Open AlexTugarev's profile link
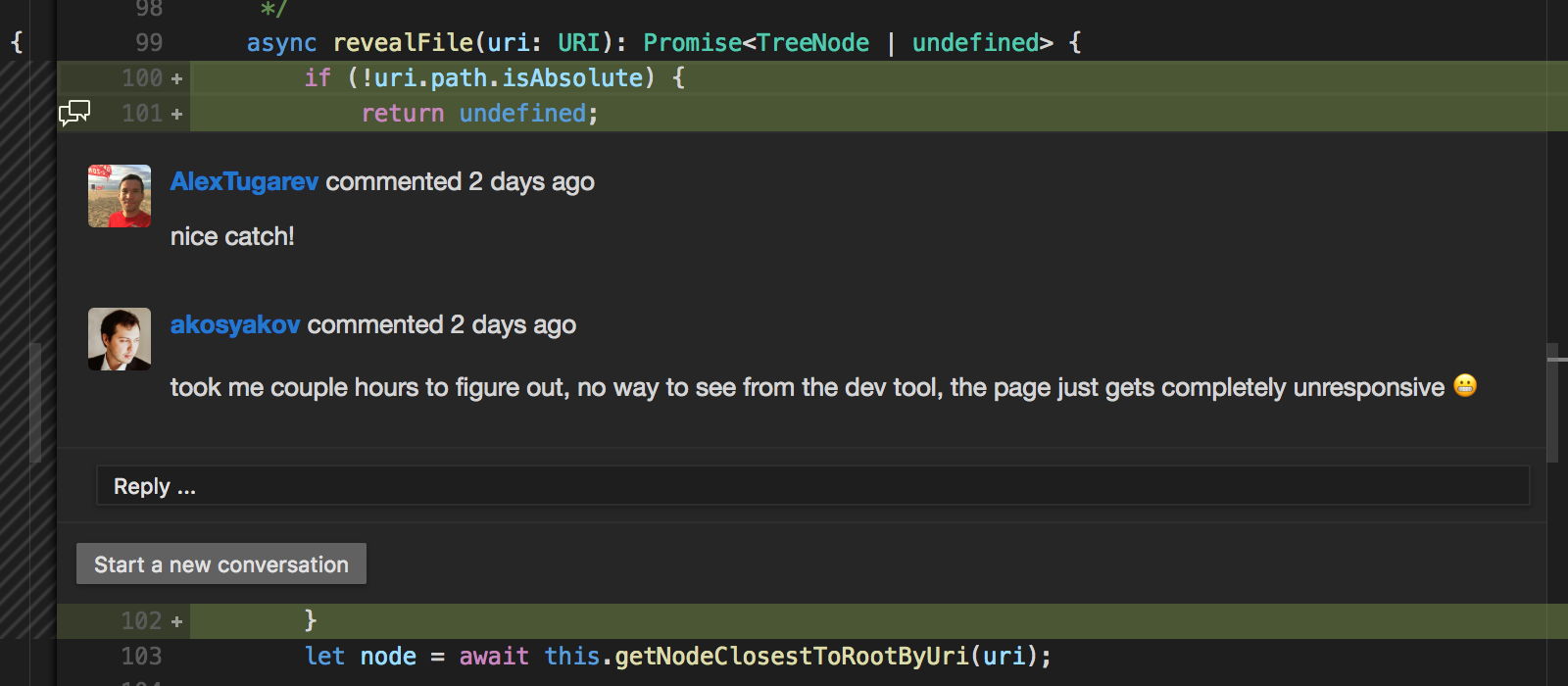This screenshot has width=1568, height=686. click(244, 181)
